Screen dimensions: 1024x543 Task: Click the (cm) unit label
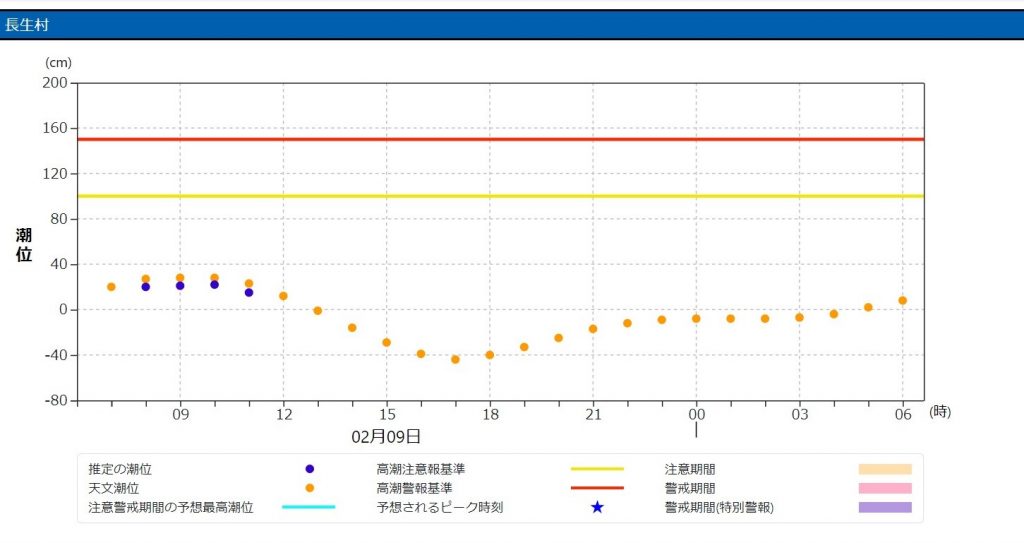point(58,63)
